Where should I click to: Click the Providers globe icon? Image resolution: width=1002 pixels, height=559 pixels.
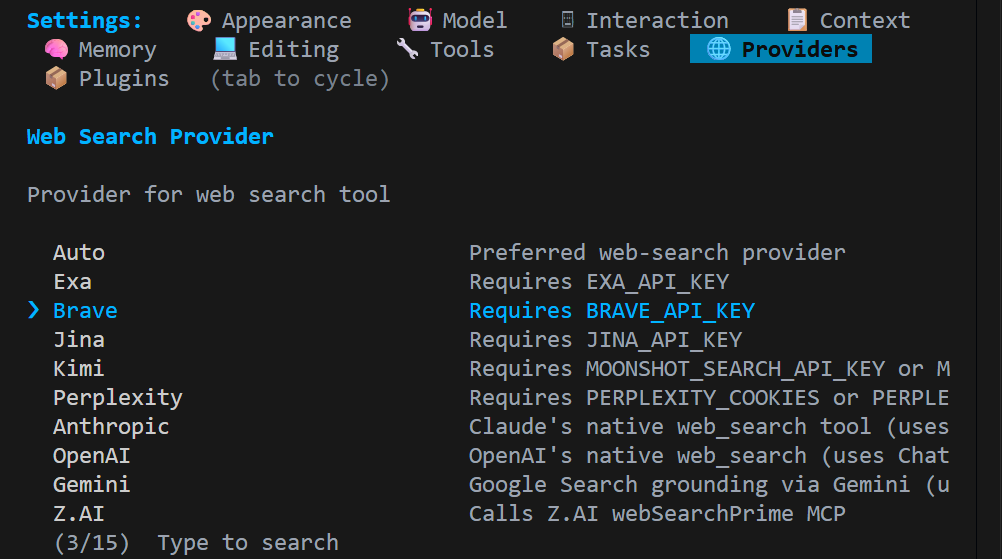(x=719, y=49)
